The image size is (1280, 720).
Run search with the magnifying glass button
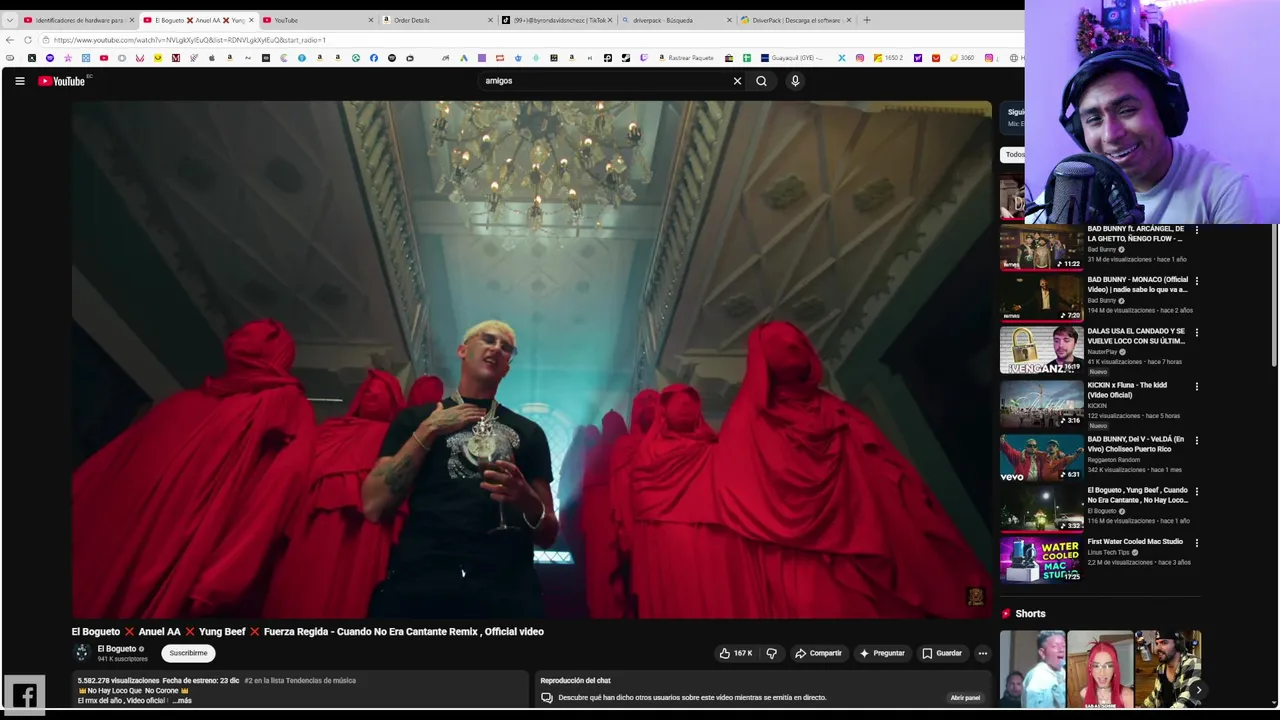tap(761, 81)
